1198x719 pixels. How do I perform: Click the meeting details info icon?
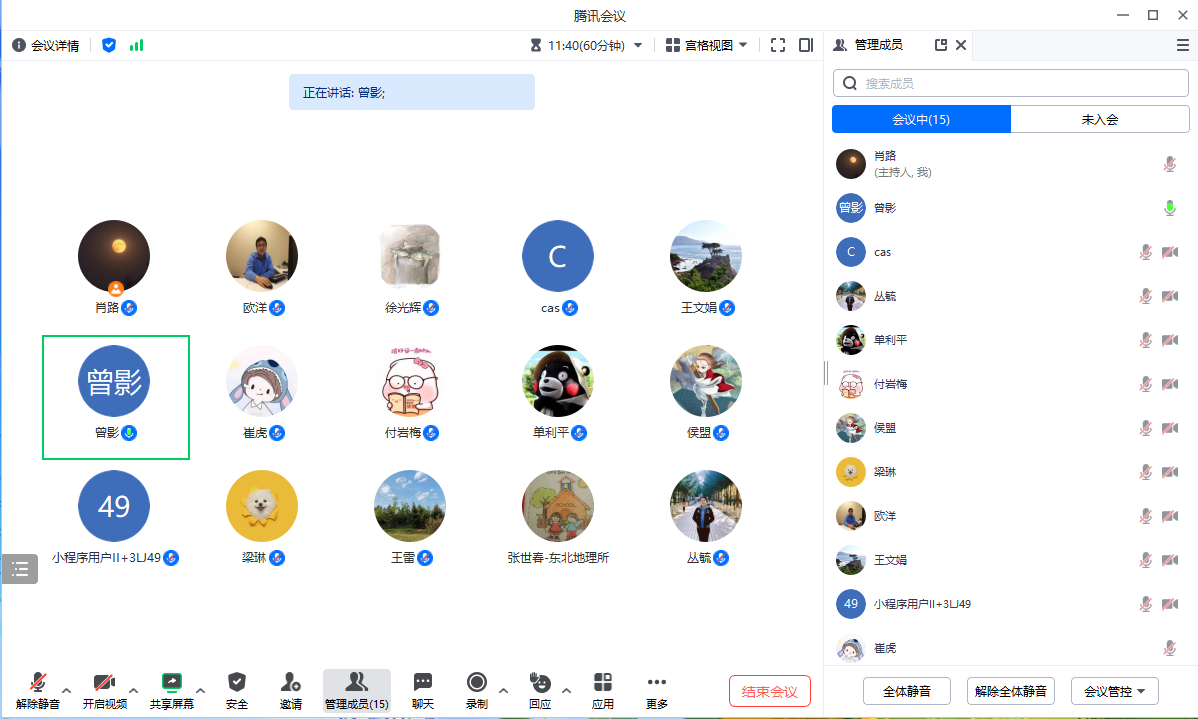19,45
